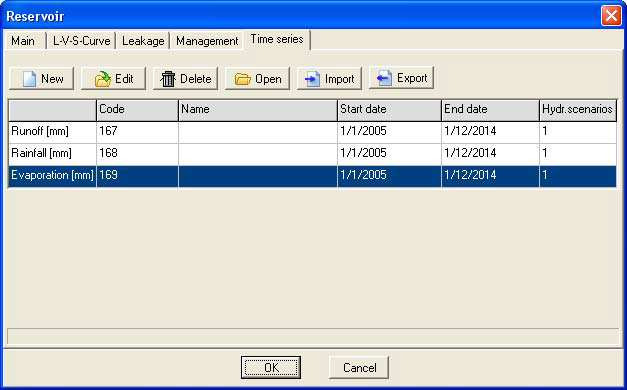Click Hydr.scenarios value for Rainfall row
The width and height of the screenshot is (627, 390).
coord(578,153)
